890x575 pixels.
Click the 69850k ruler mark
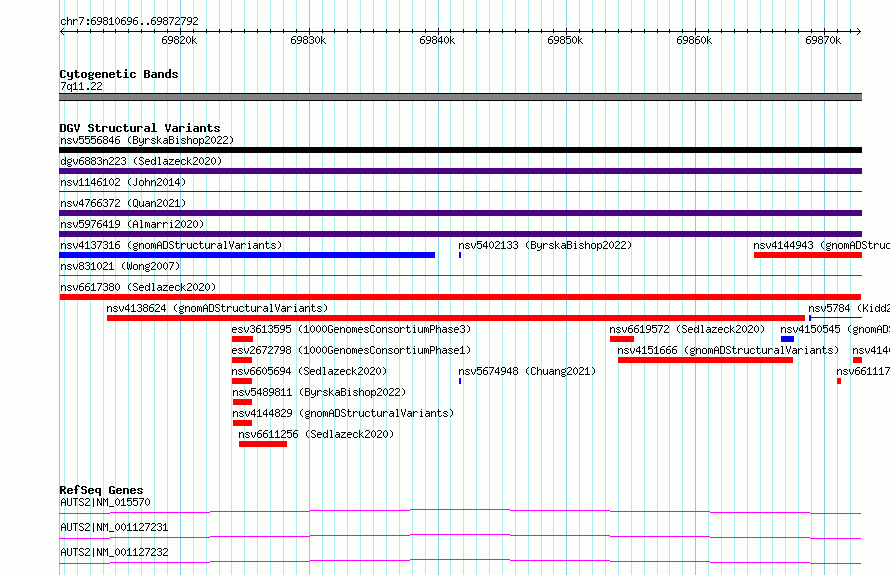point(565,40)
